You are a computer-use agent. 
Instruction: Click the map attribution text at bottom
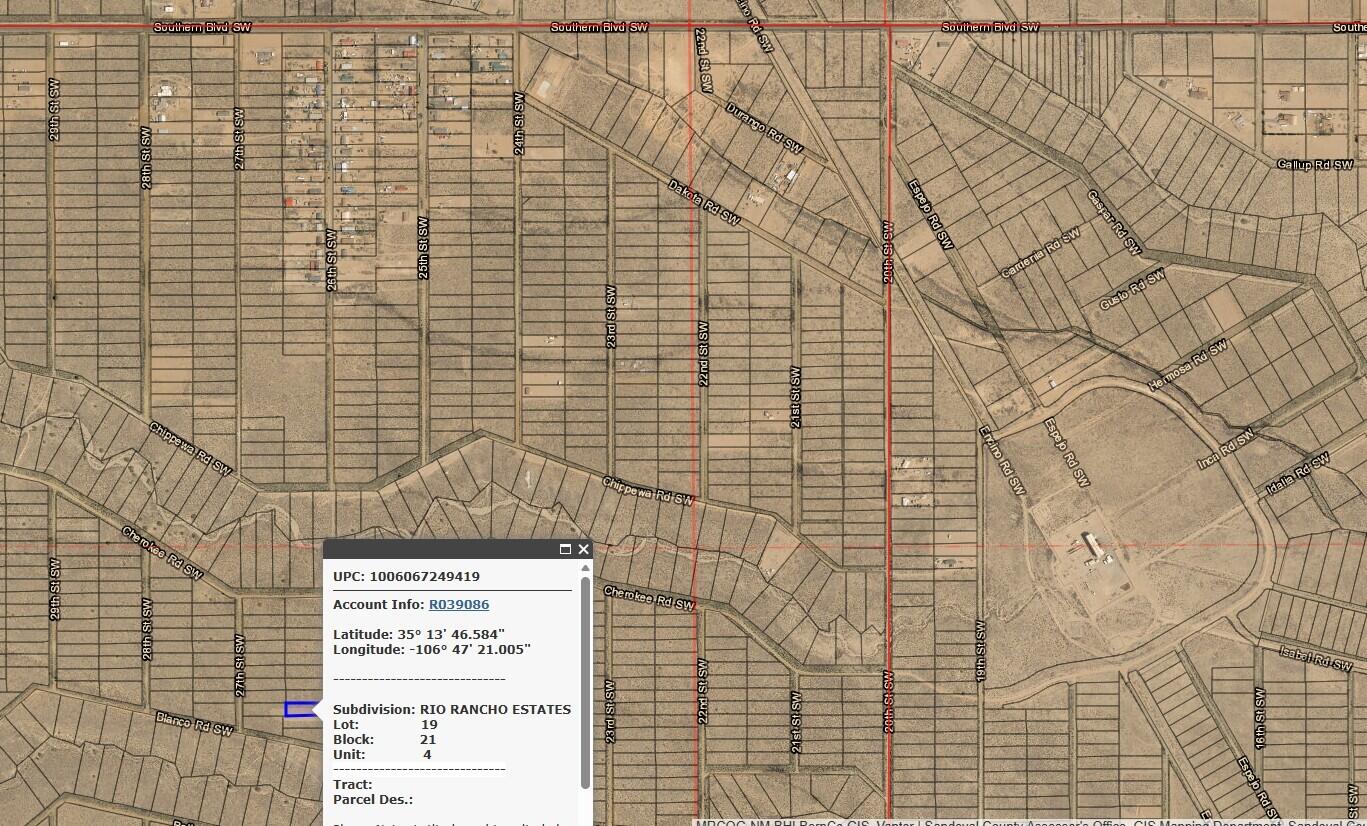pyautogui.click(x=1030, y=823)
